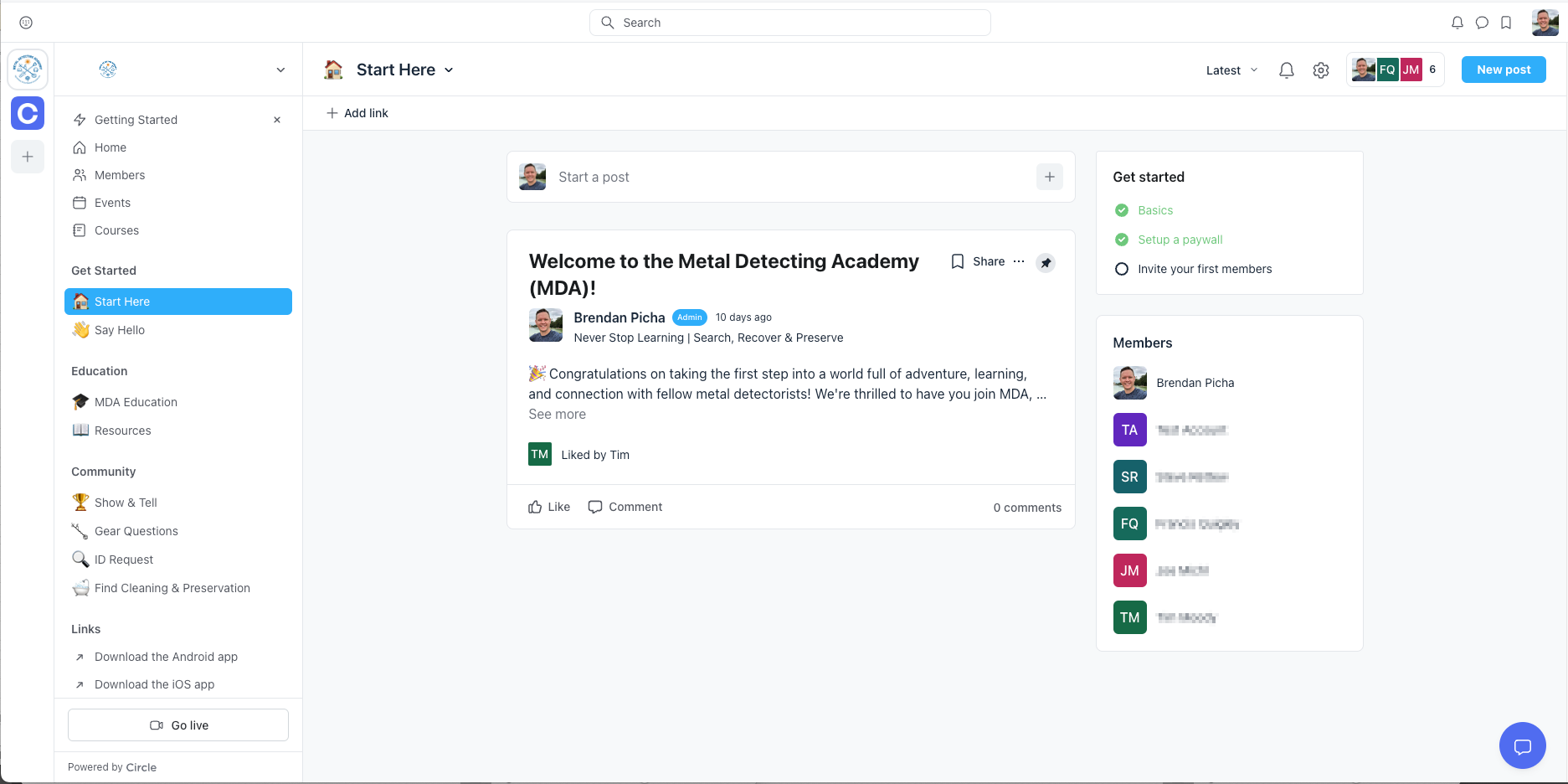Click the New post button
The height and width of the screenshot is (784, 1568).
pyautogui.click(x=1503, y=70)
